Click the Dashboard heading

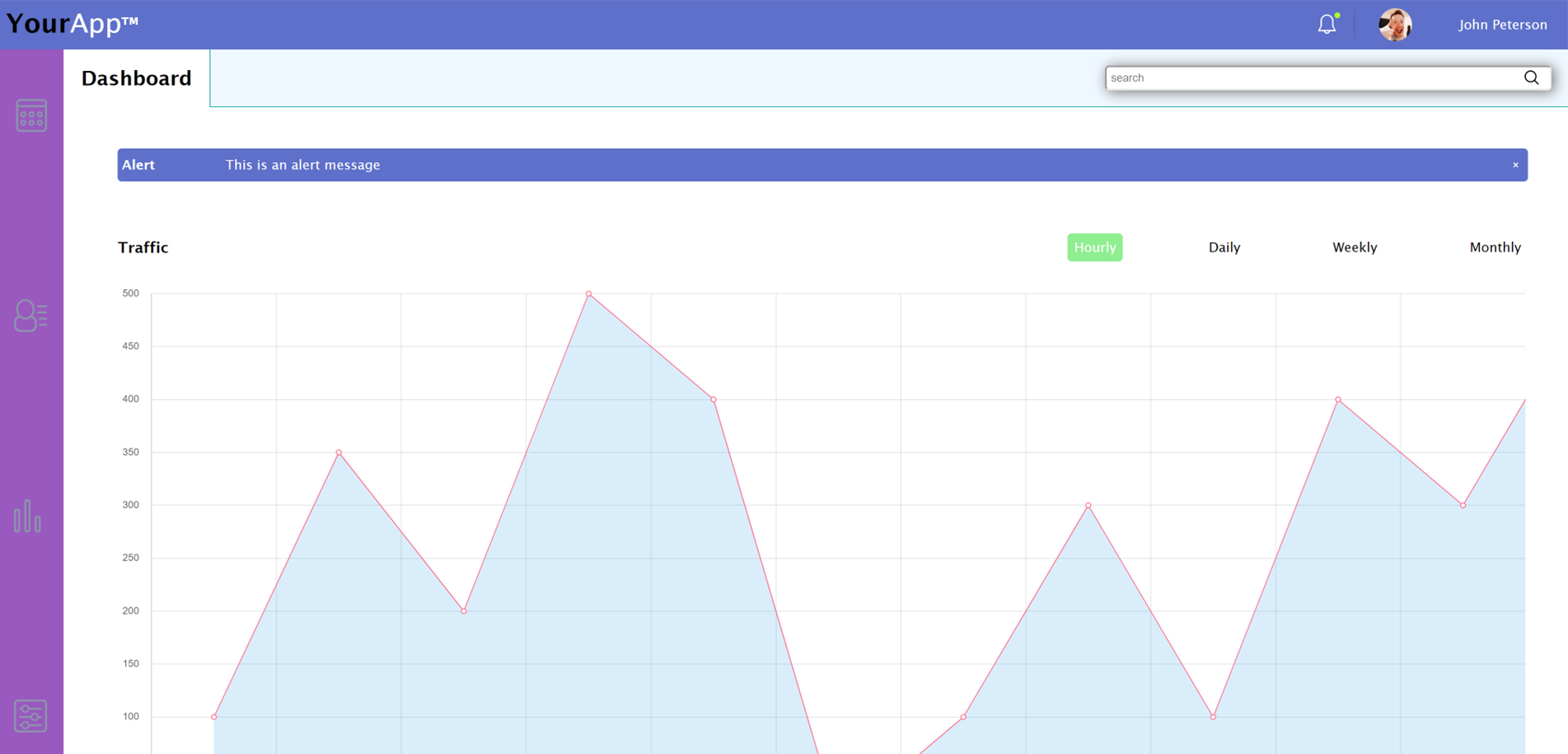(x=137, y=78)
